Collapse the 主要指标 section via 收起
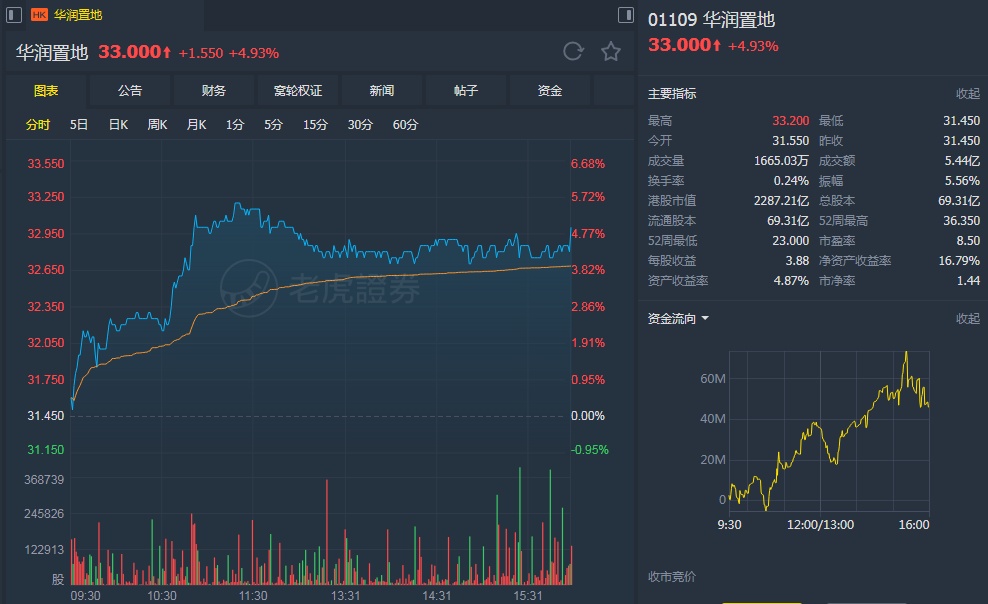The image size is (988, 604). [967, 94]
